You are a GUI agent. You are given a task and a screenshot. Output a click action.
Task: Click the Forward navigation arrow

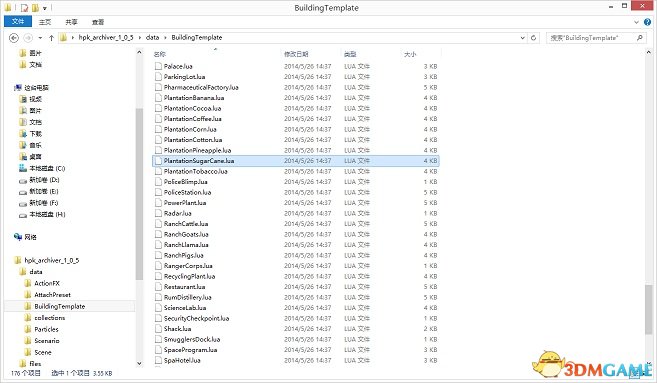(x=28, y=38)
